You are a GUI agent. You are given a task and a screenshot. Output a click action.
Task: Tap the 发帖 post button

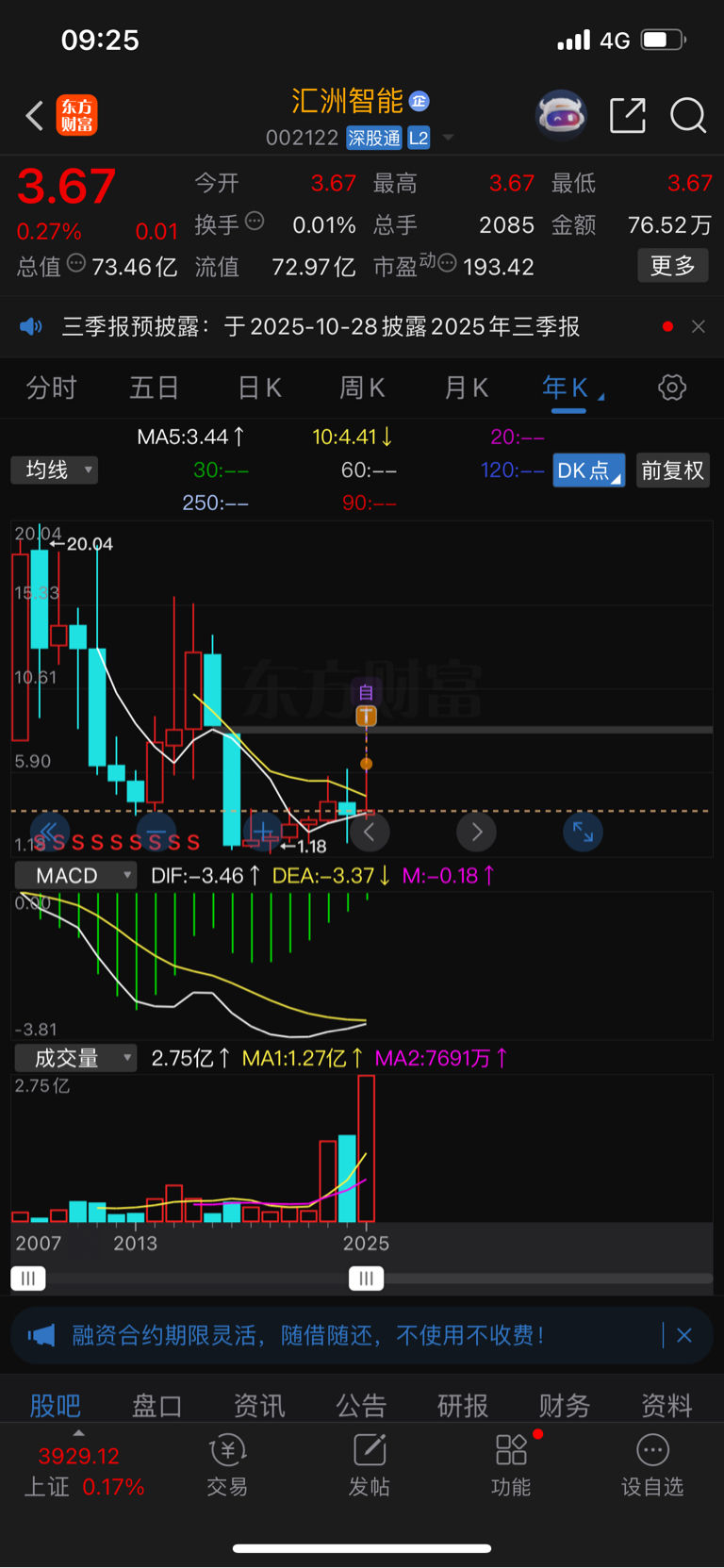click(370, 1466)
